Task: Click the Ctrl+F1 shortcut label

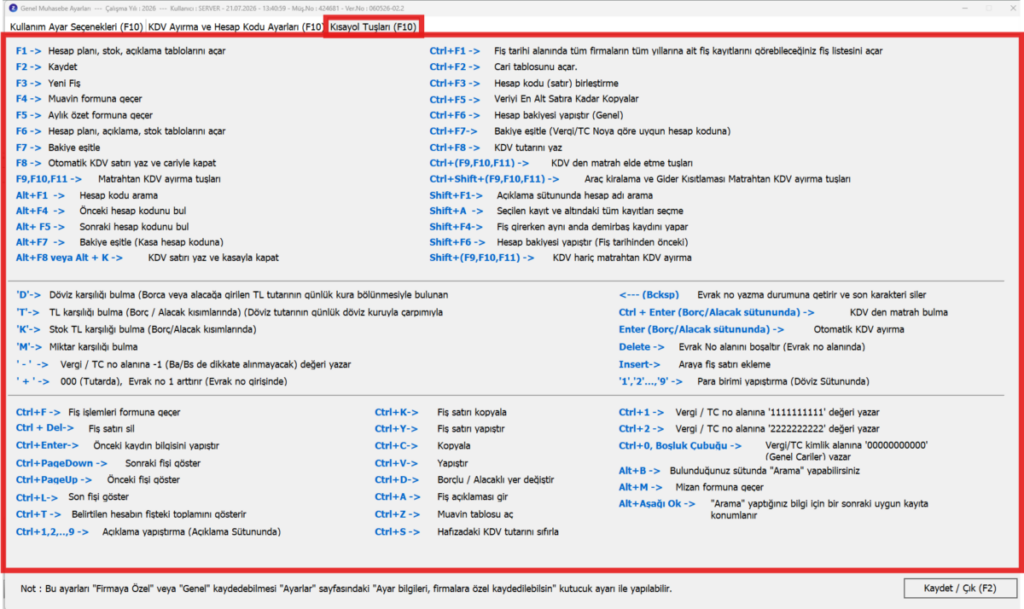Action: [455, 51]
